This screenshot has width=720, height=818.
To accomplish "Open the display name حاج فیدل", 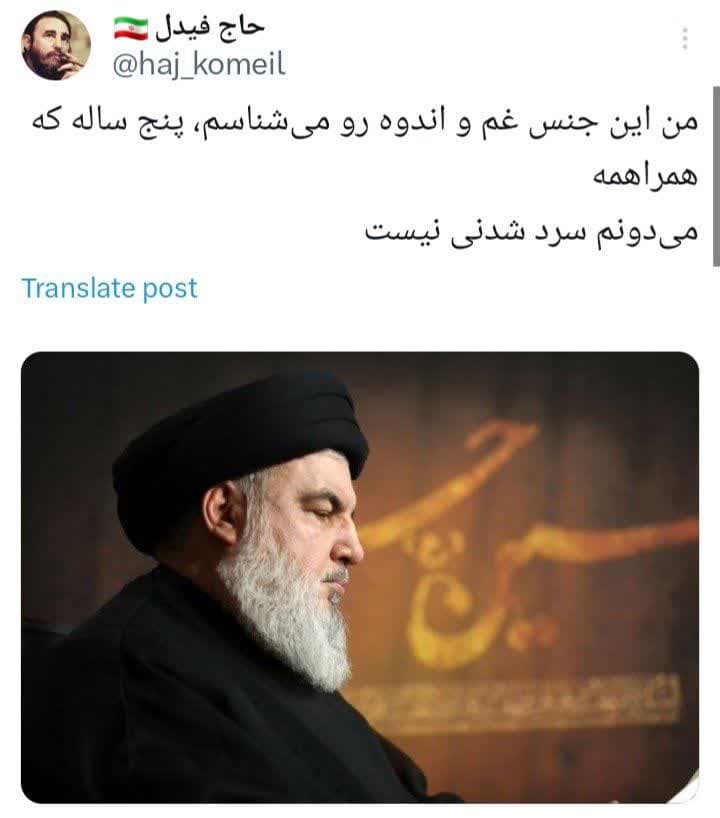I will 210,27.
